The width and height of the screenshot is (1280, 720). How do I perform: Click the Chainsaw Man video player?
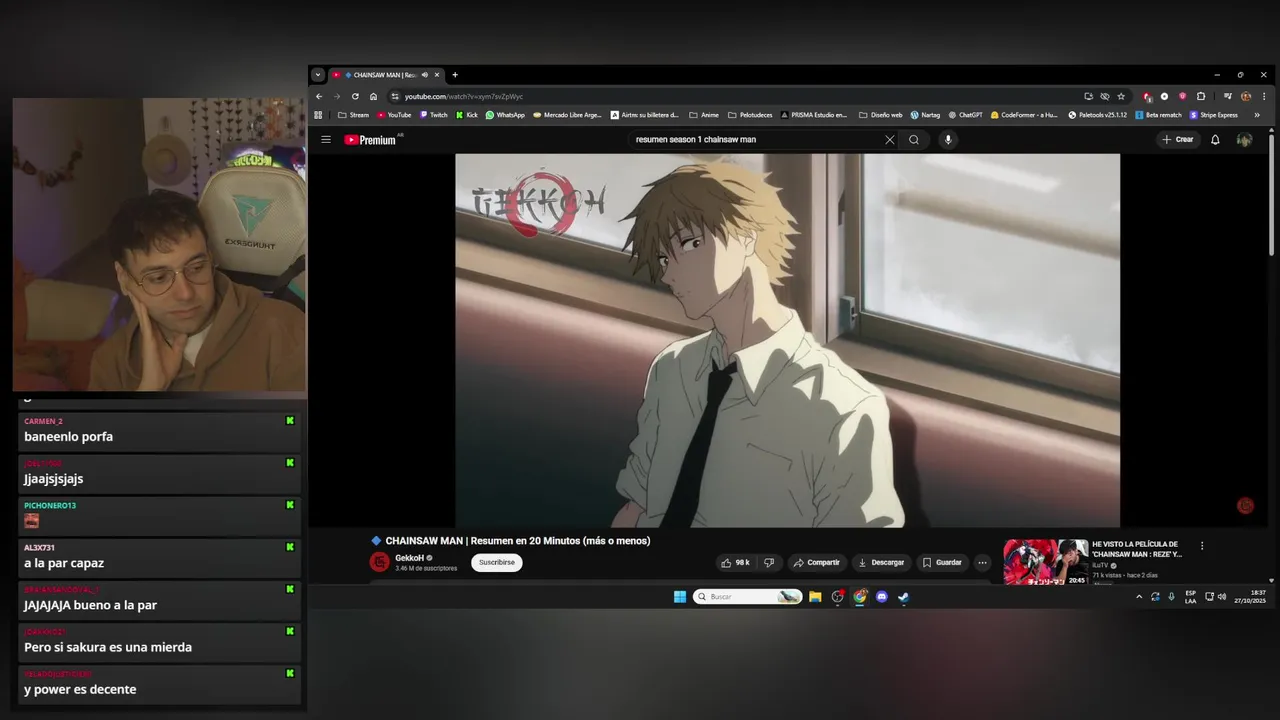pos(787,340)
